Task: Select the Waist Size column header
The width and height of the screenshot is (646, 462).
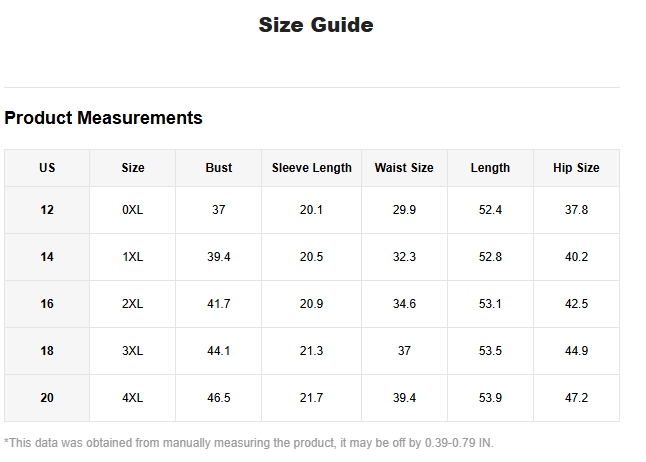Action: [404, 168]
